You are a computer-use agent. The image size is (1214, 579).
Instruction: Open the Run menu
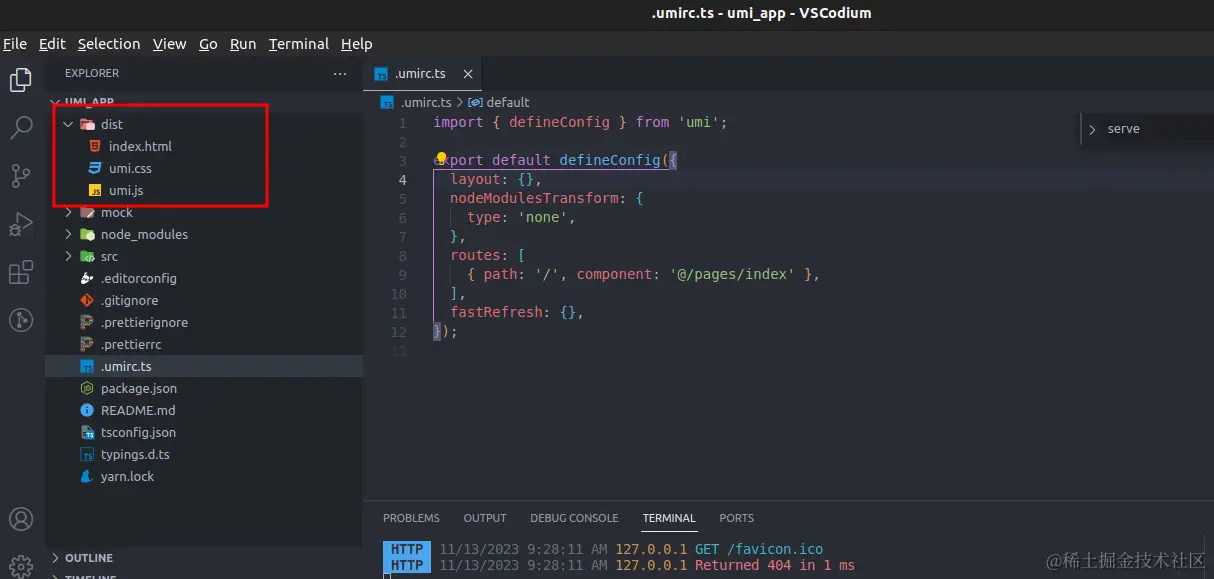coord(243,44)
